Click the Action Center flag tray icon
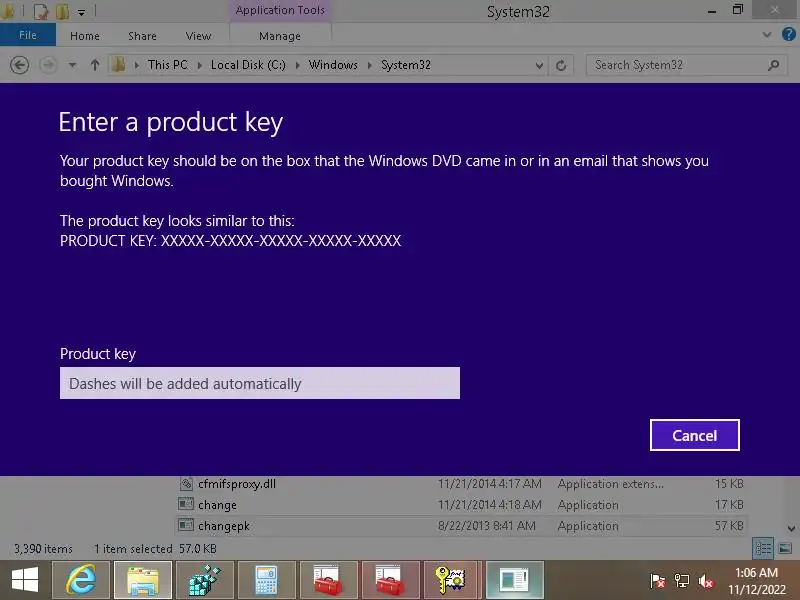The width and height of the screenshot is (800, 600). pyautogui.click(x=658, y=581)
